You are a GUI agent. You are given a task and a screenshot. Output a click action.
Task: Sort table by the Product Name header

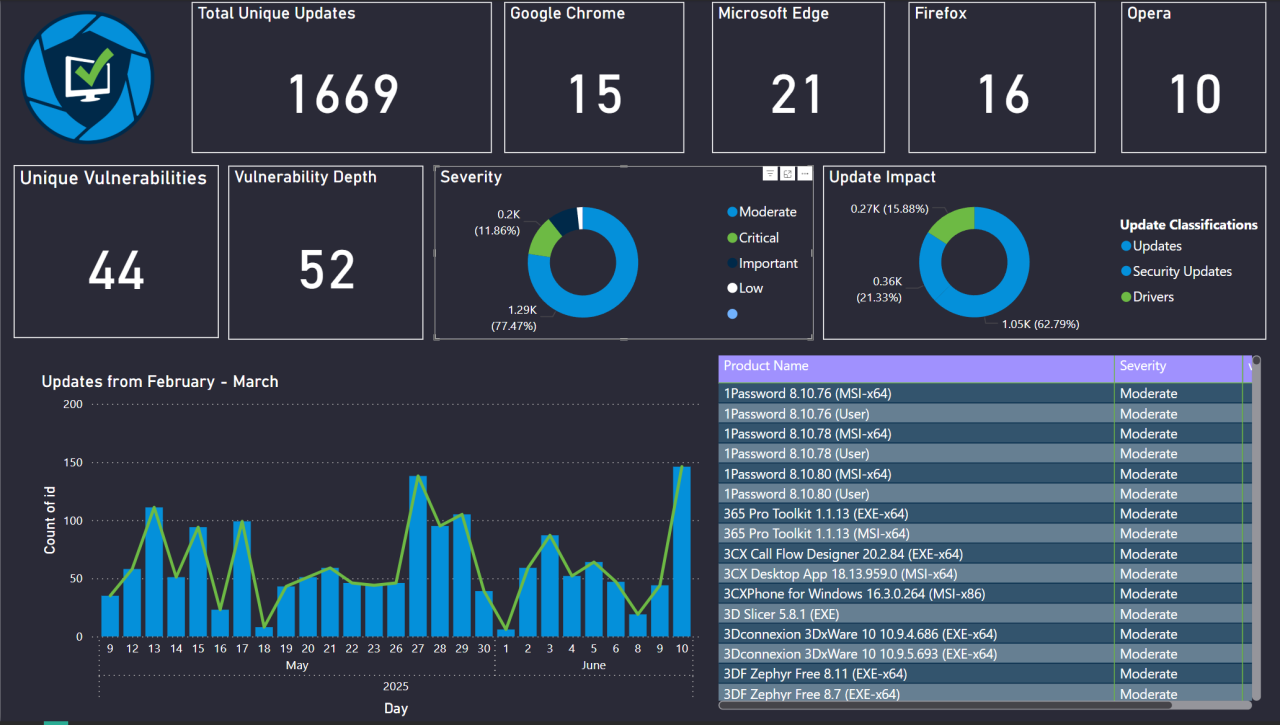click(765, 366)
